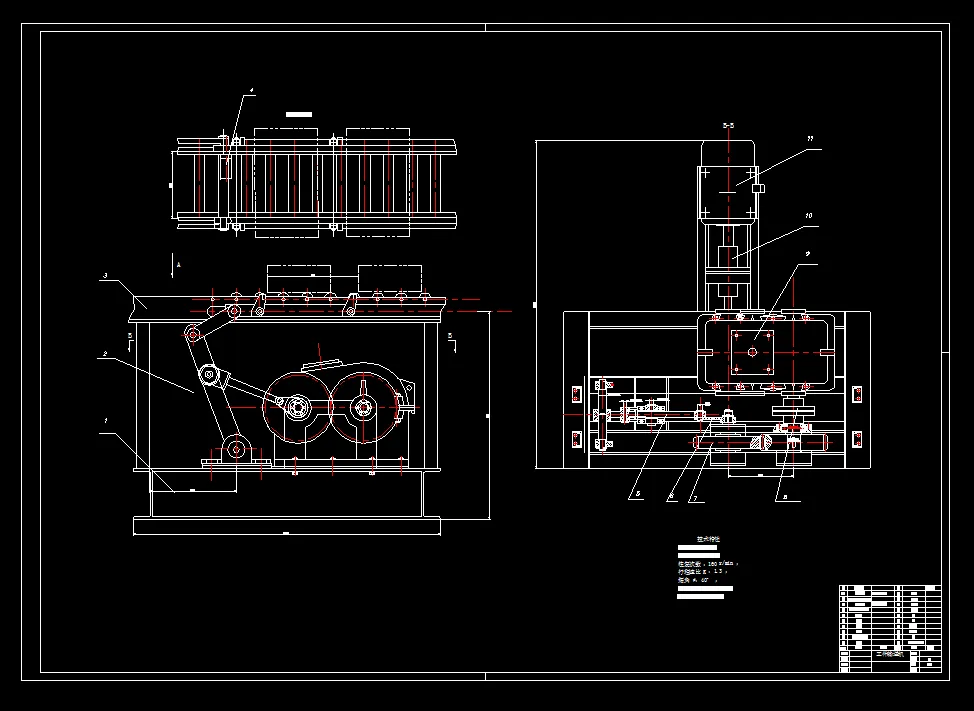Select callout number 7 label
The height and width of the screenshot is (711, 974).
695,497
